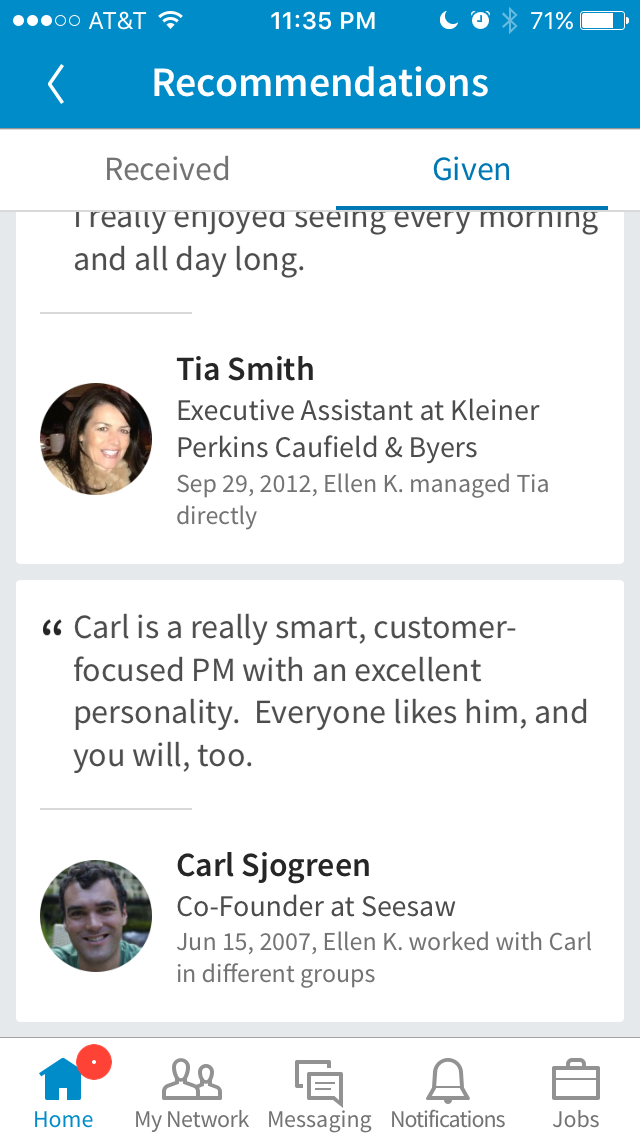
Task: Tap Carl's recommendation quote text
Action: pos(330,691)
